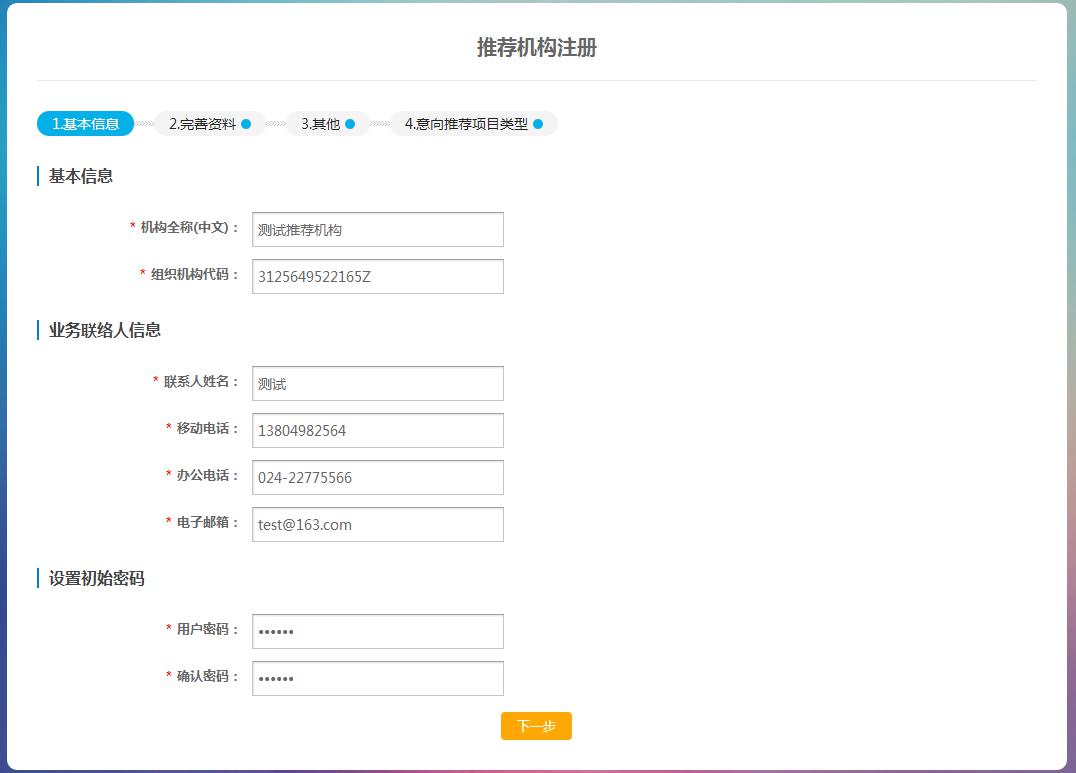Focus the 确认密码 password field
This screenshot has width=1076, height=773.
[x=377, y=678]
